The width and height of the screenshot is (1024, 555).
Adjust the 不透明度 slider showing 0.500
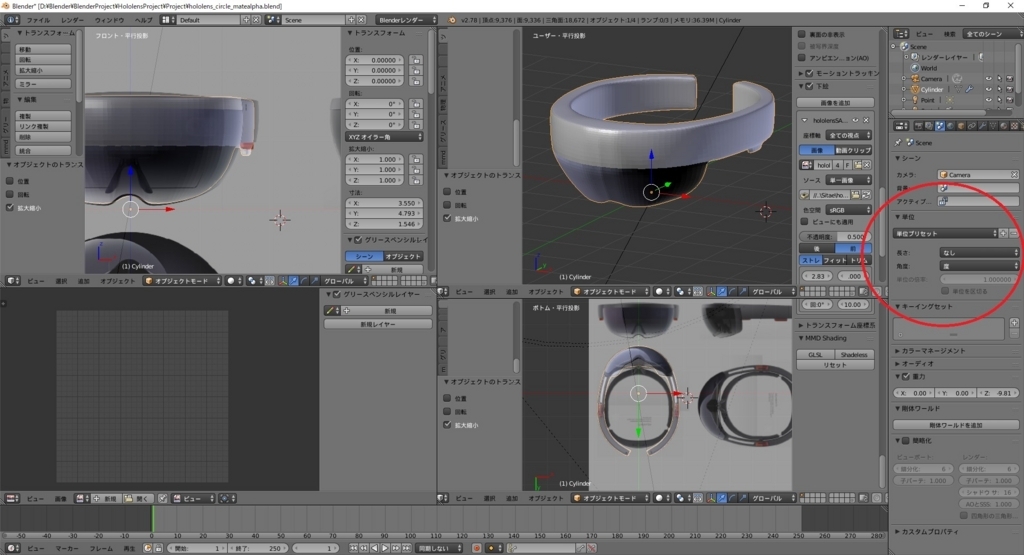[835, 236]
